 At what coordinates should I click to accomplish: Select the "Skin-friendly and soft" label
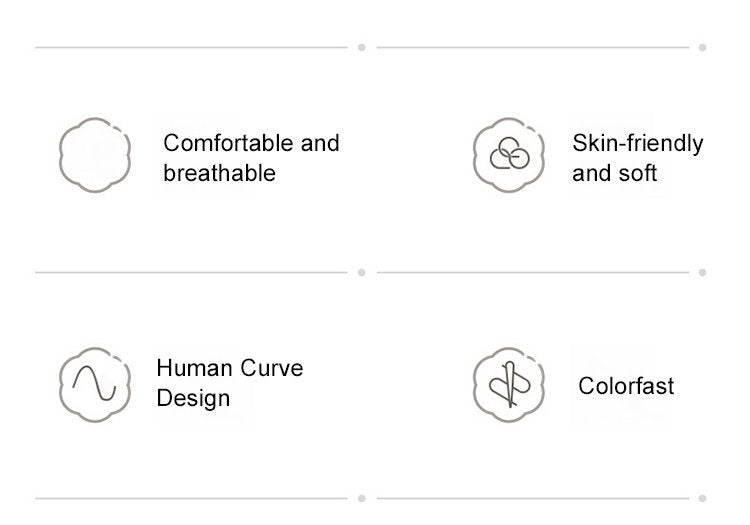pyautogui.click(x=637, y=158)
